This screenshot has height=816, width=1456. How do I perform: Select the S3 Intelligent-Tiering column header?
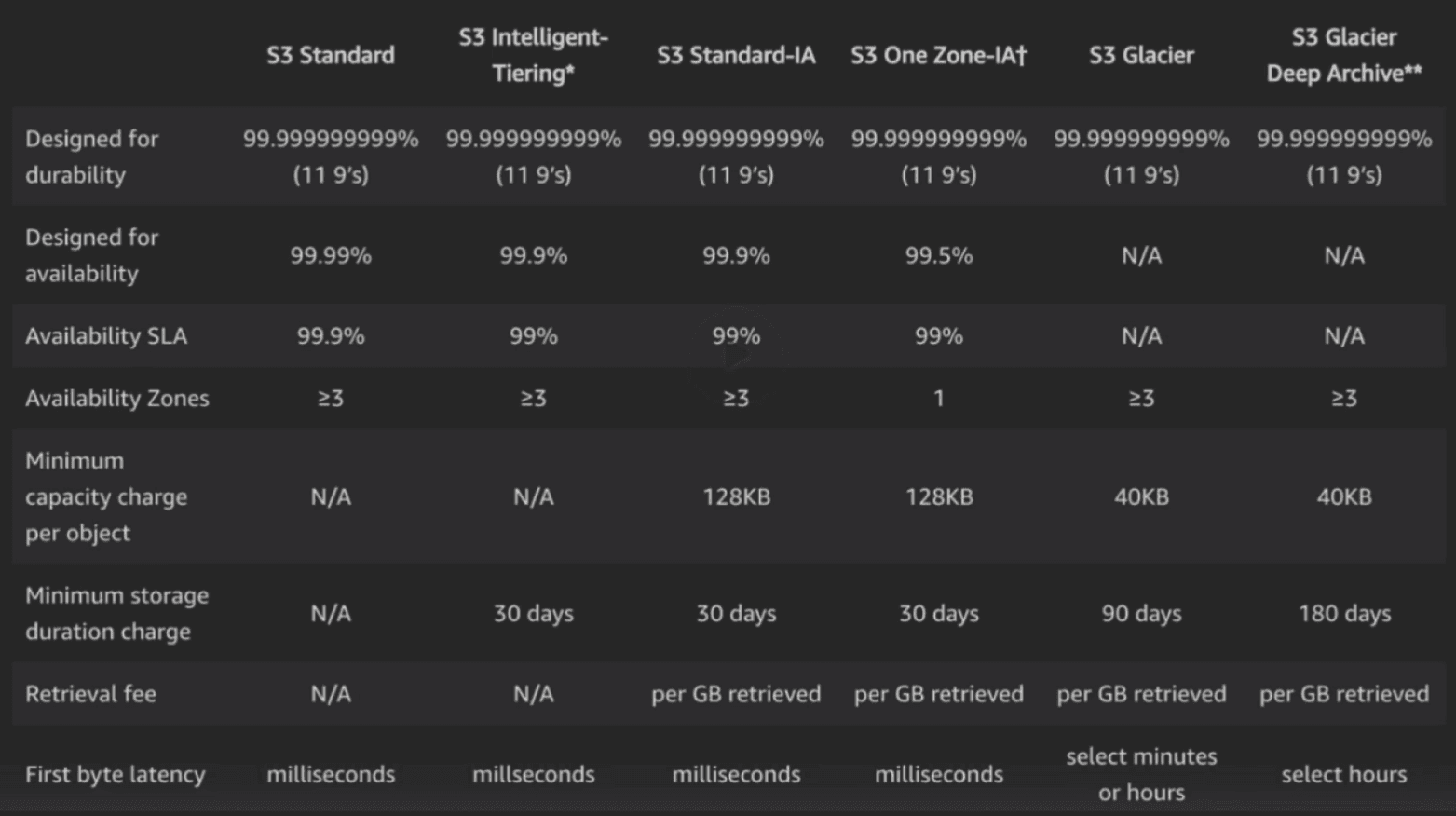tap(533, 55)
